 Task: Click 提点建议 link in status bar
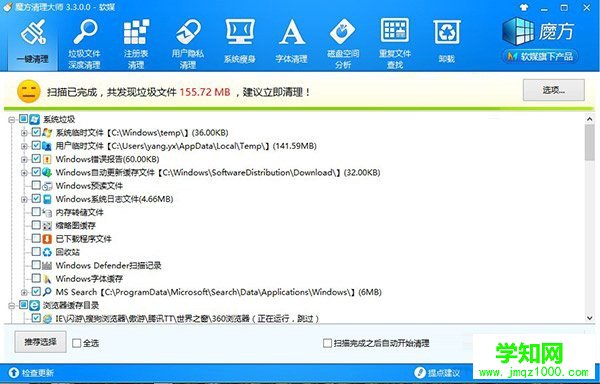pyautogui.click(x=437, y=373)
